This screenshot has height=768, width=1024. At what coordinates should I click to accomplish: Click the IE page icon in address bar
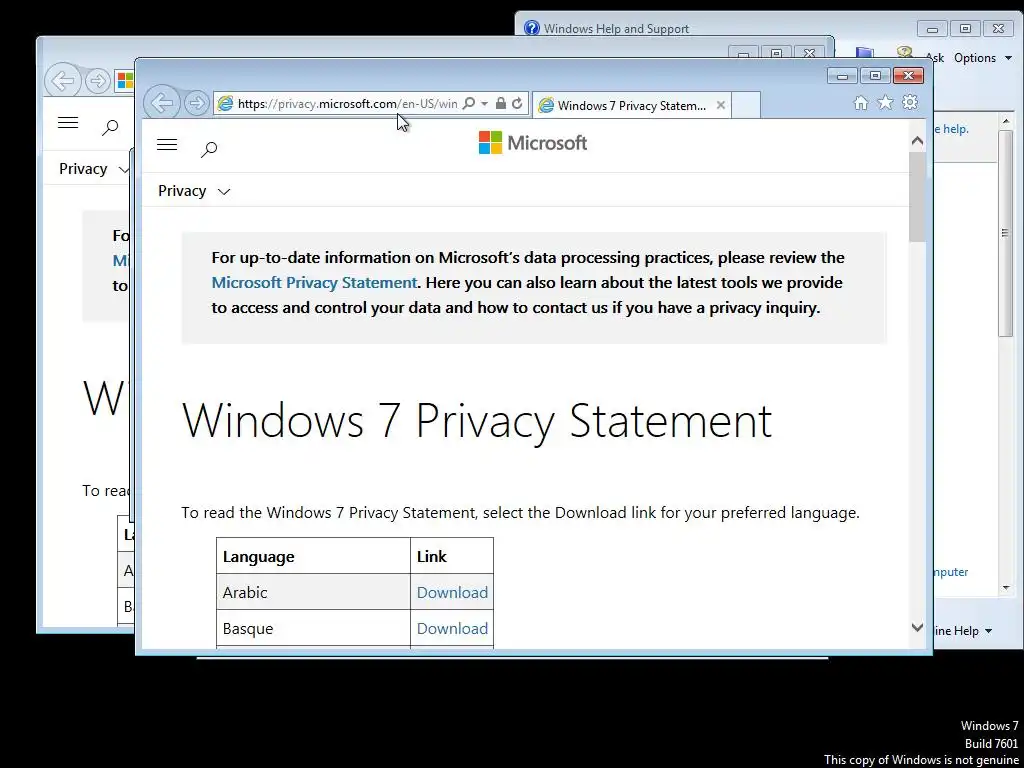(225, 103)
